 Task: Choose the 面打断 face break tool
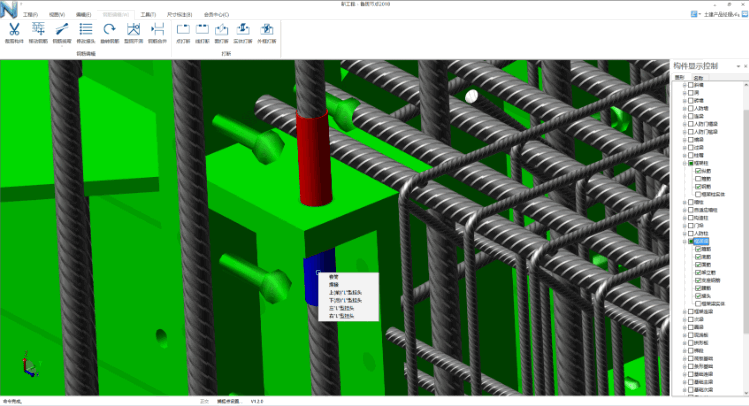pos(221,33)
